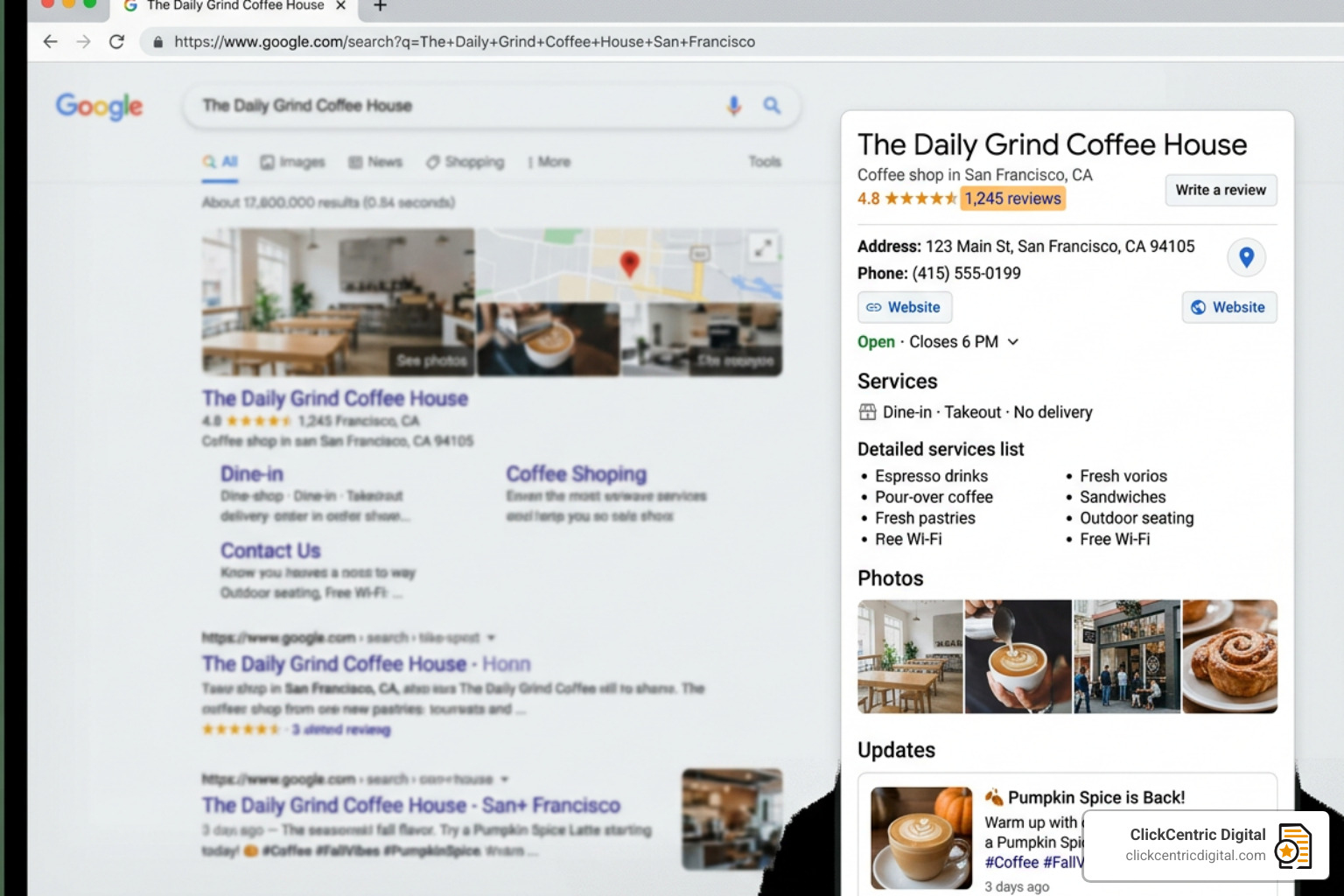Image resolution: width=1344 pixels, height=896 pixels.
Task: Click the 'Write a review' button
Action: point(1220,190)
